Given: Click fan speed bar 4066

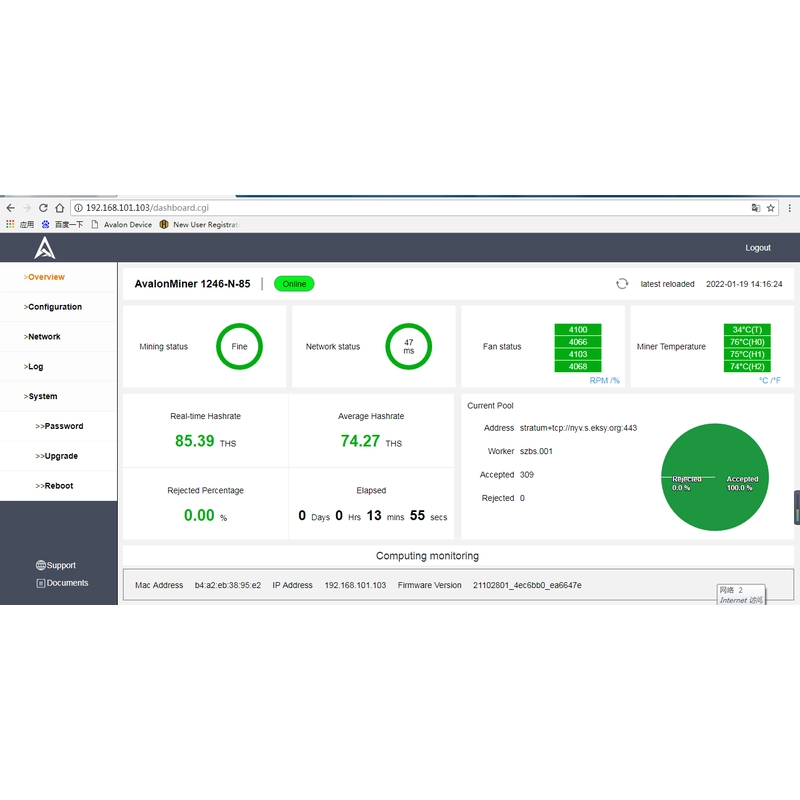Looking at the screenshot, I should [578, 342].
